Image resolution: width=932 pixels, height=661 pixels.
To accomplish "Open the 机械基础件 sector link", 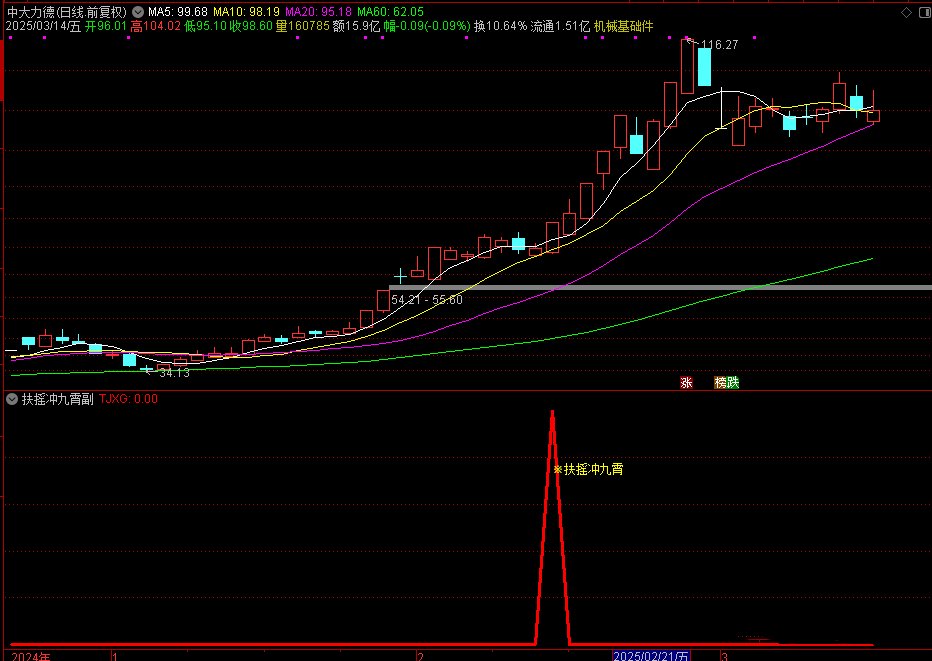I will [623, 26].
